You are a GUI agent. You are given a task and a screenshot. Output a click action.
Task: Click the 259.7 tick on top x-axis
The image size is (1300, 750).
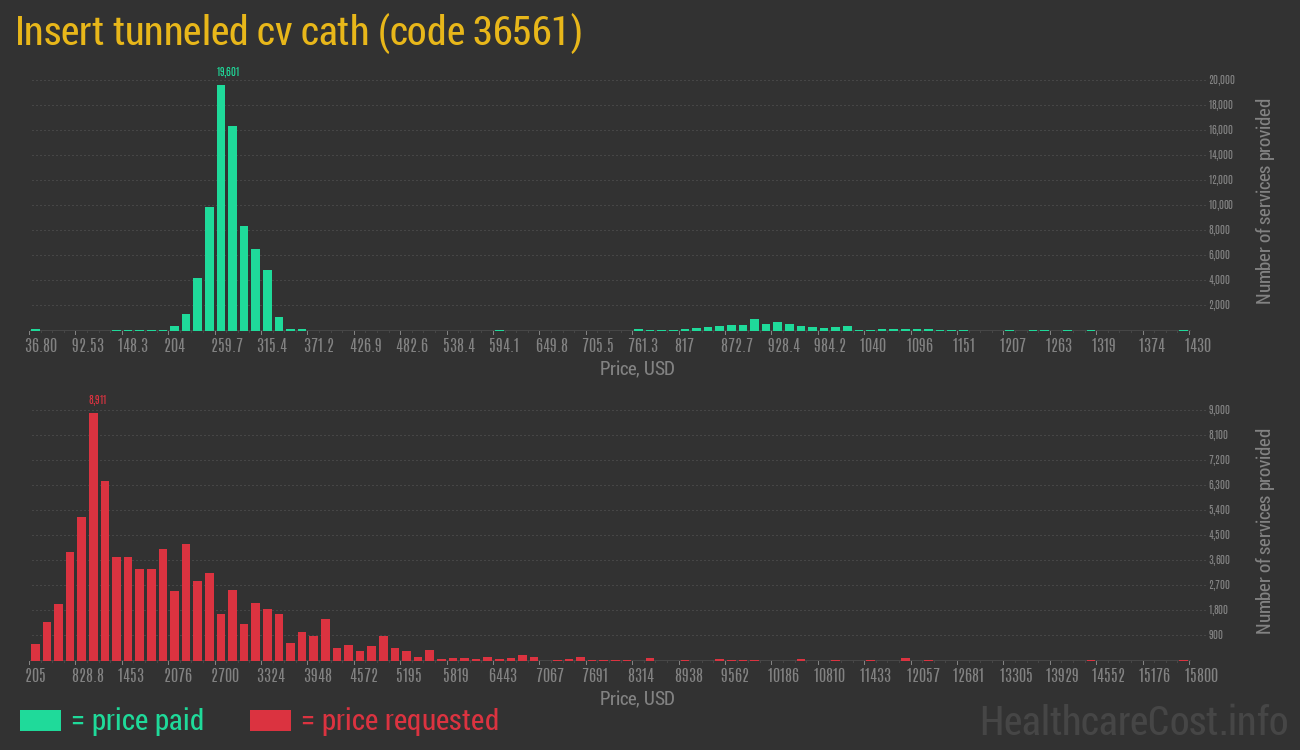[227, 346]
